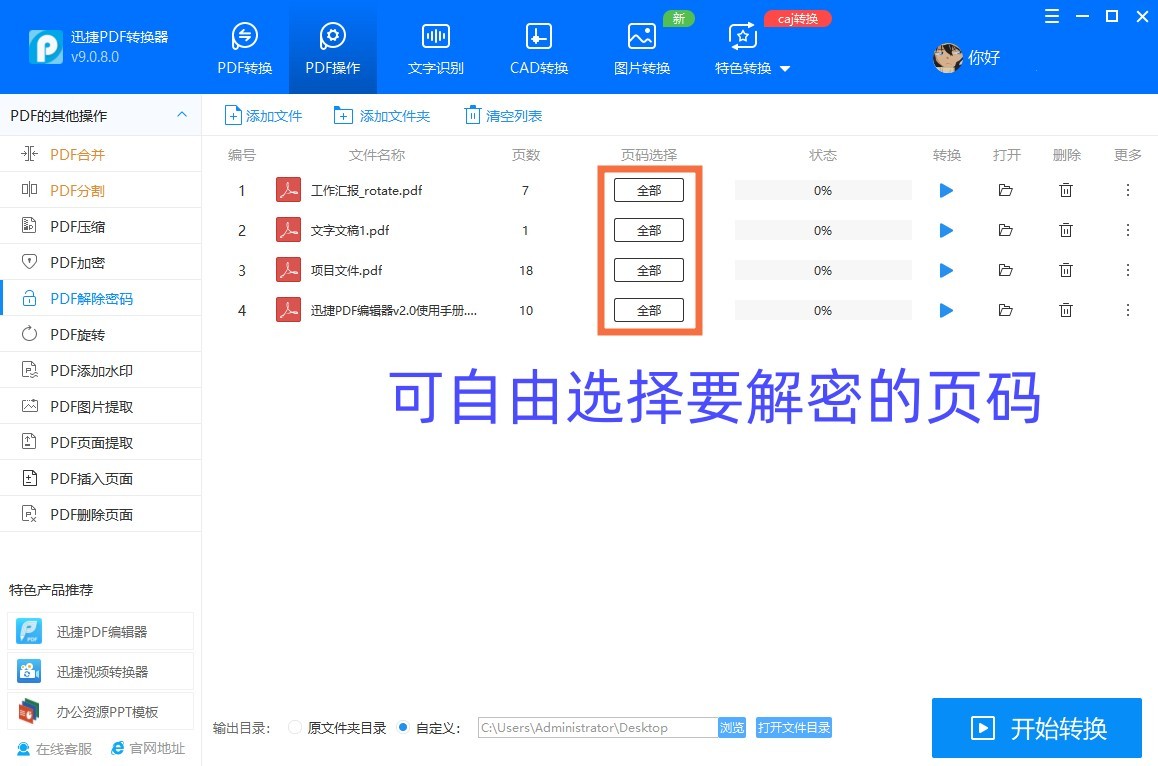Click 官网地址 link
This screenshot has height=766, width=1158.
pos(148,748)
